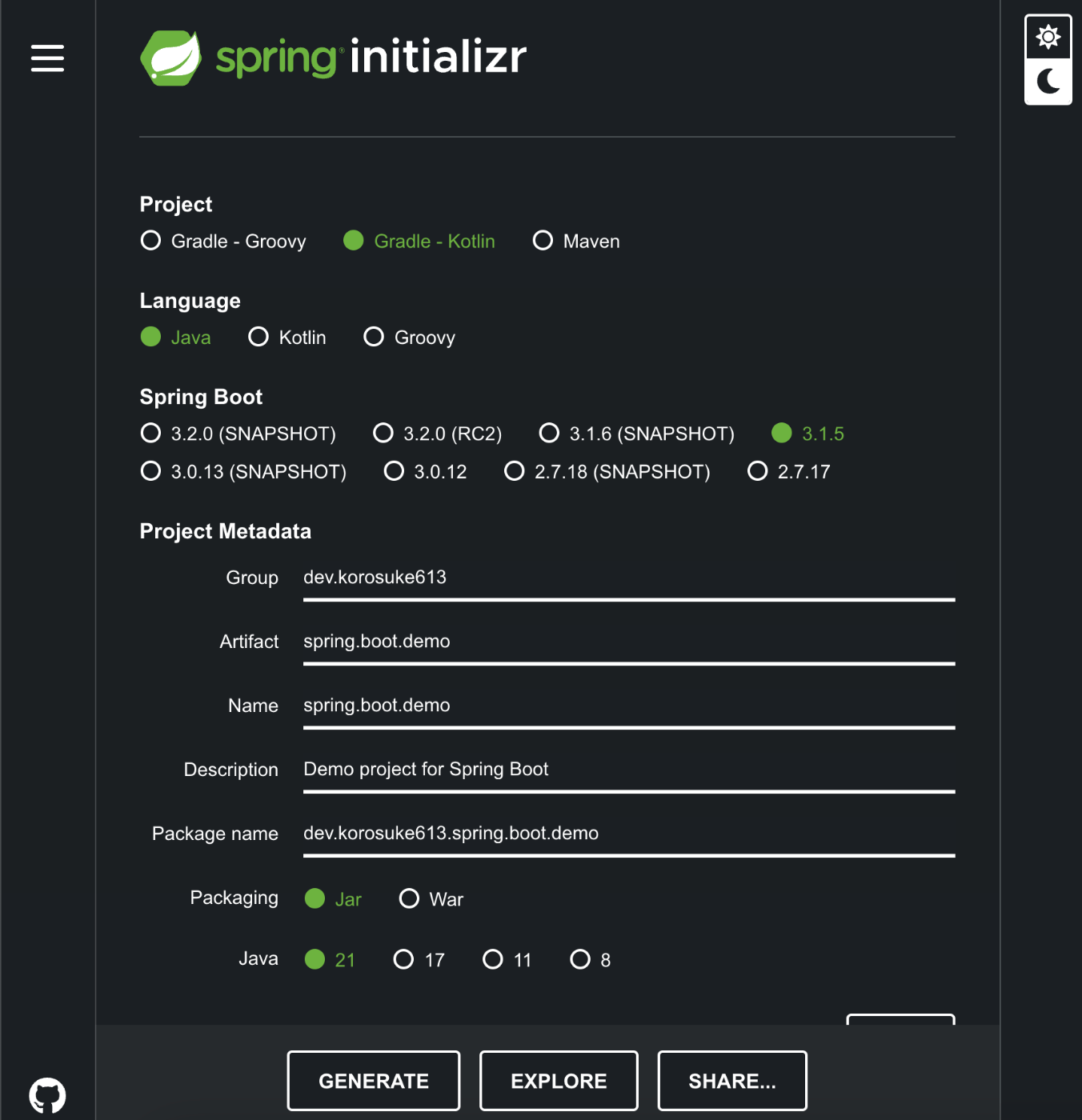Viewport: 1082px width, 1120px height.
Task: Select Spring Boot 2.7.17
Action: point(789,471)
